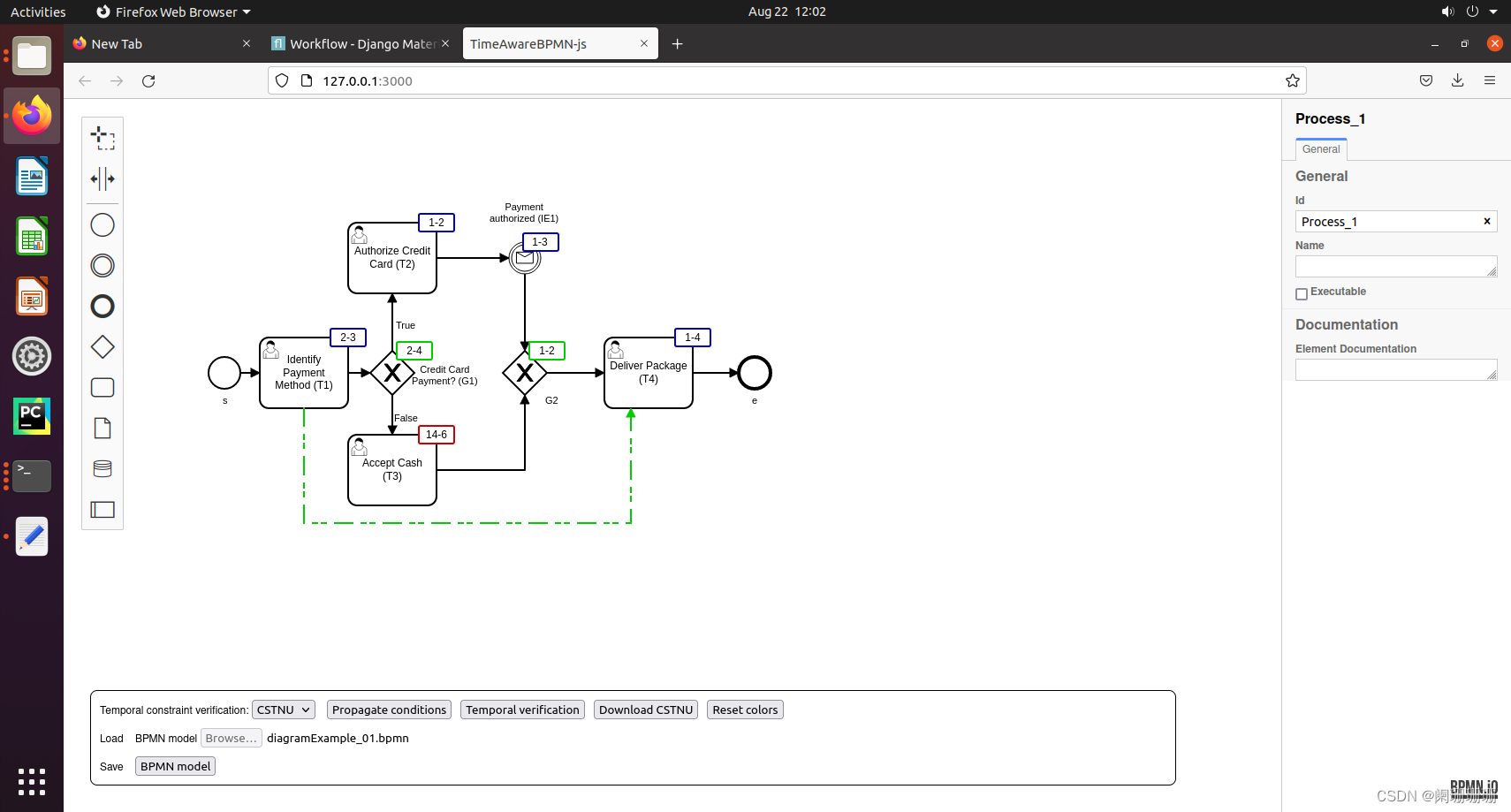Click the Reset colors button
Viewport: 1511px width, 812px height.
745,710
